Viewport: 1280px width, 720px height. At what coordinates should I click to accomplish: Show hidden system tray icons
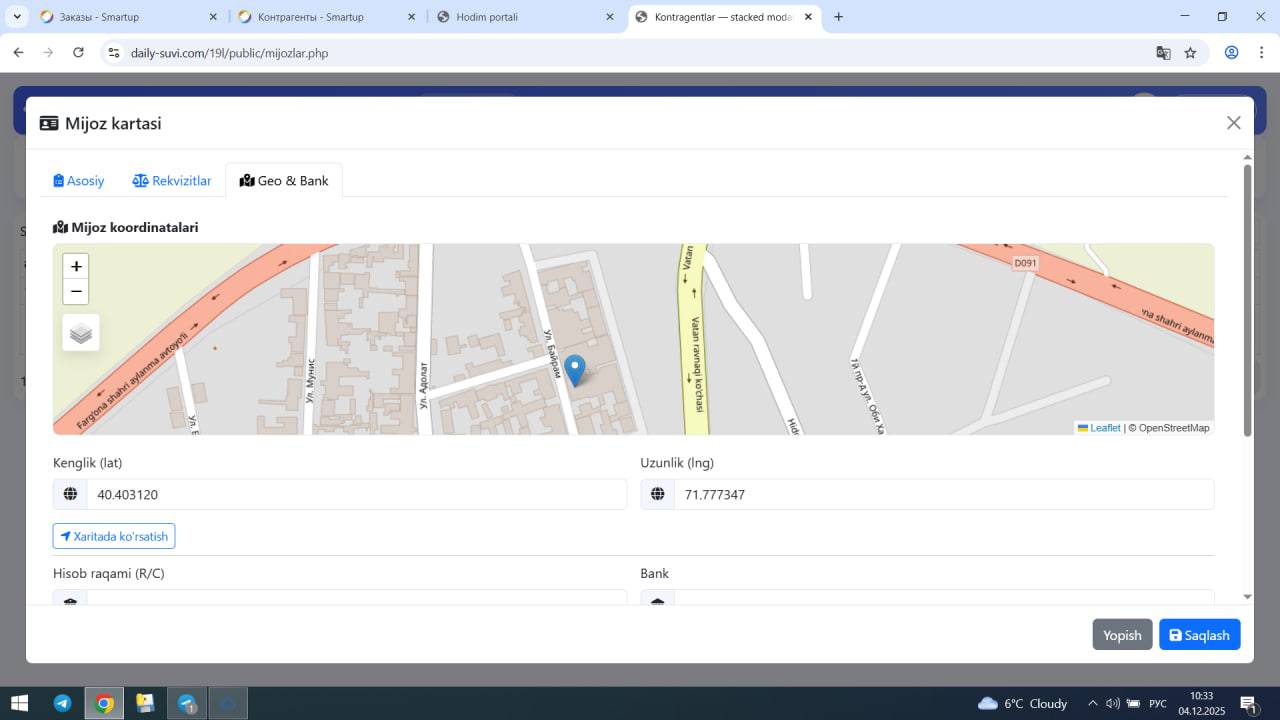coord(1092,703)
